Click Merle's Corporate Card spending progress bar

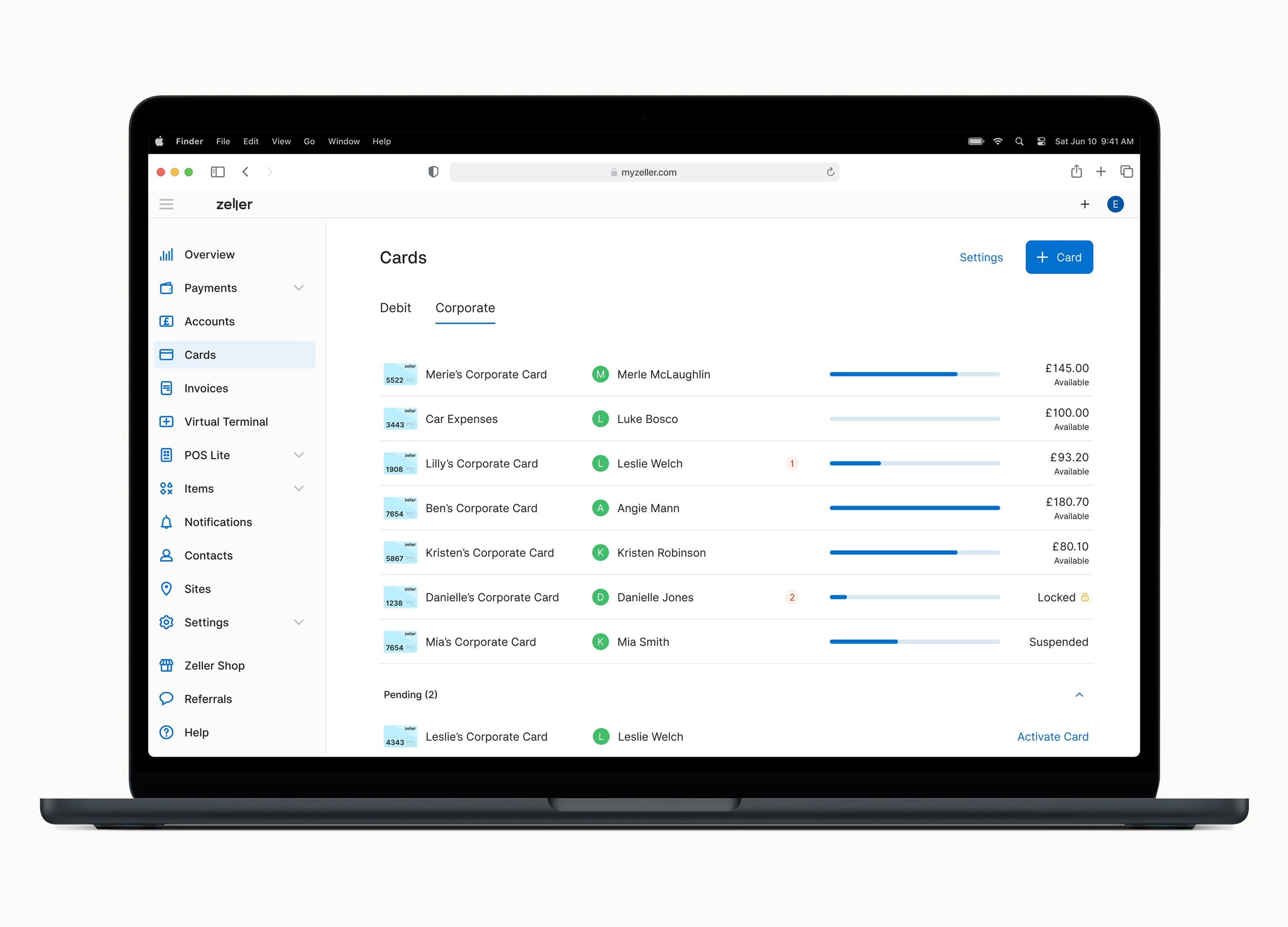point(914,374)
